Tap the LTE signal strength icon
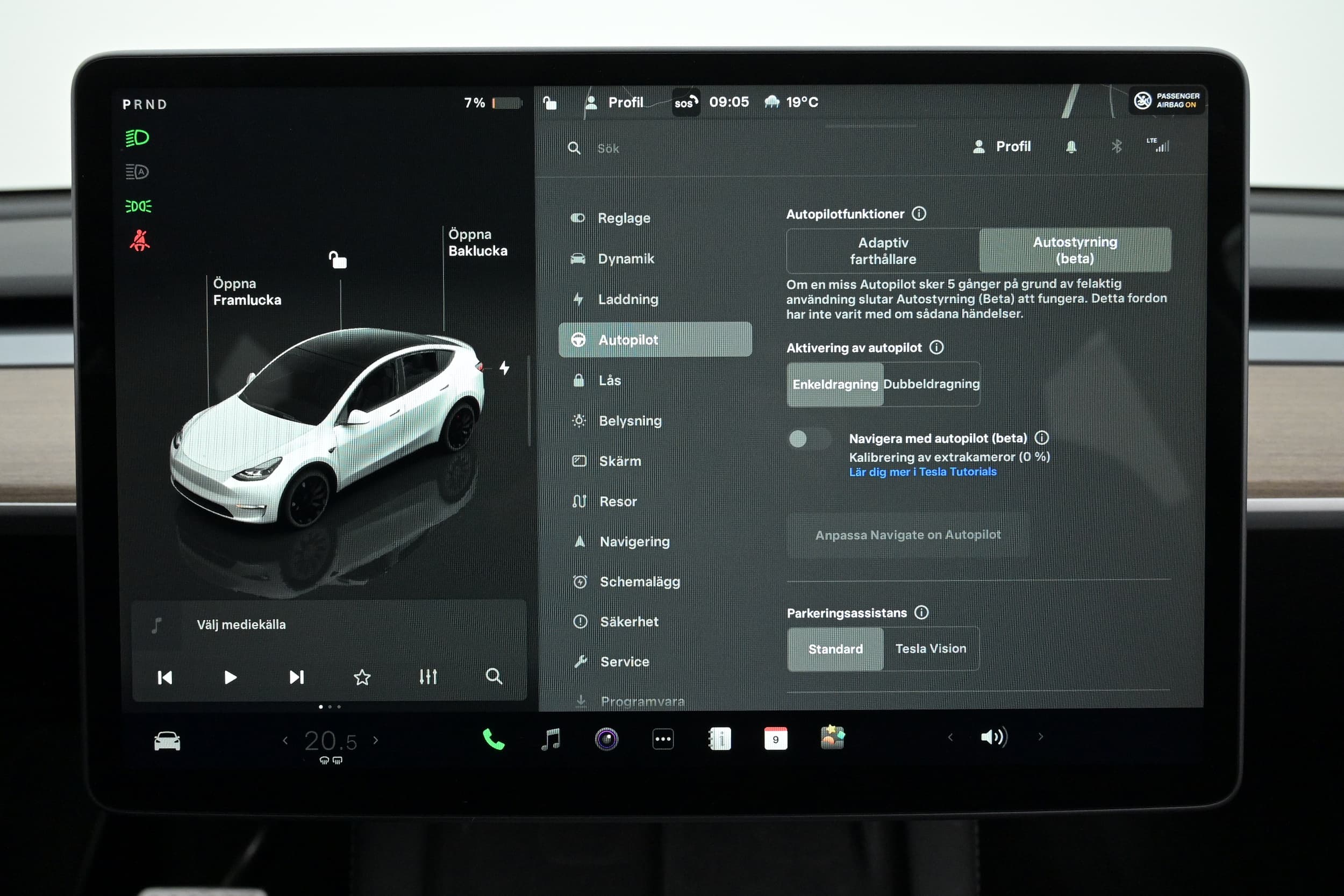Image resolution: width=1344 pixels, height=896 pixels. click(x=1157, y=145)
